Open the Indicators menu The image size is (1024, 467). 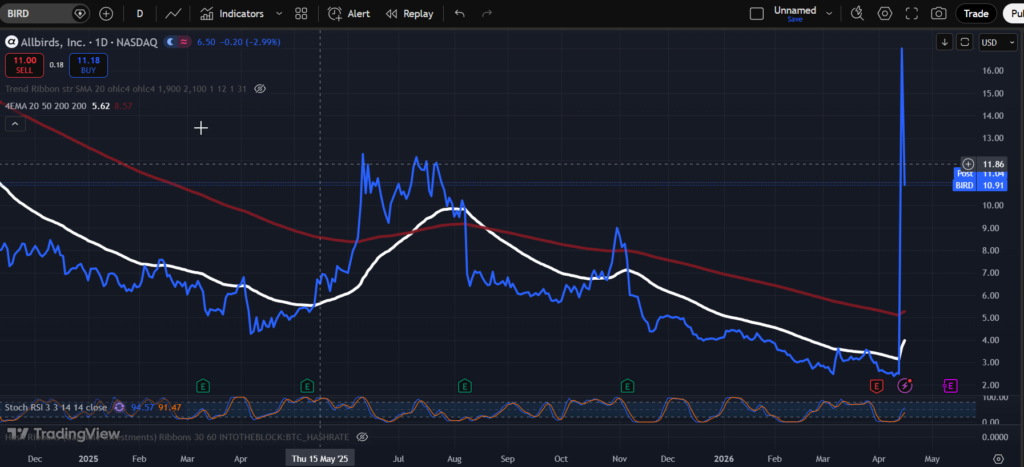232,14
